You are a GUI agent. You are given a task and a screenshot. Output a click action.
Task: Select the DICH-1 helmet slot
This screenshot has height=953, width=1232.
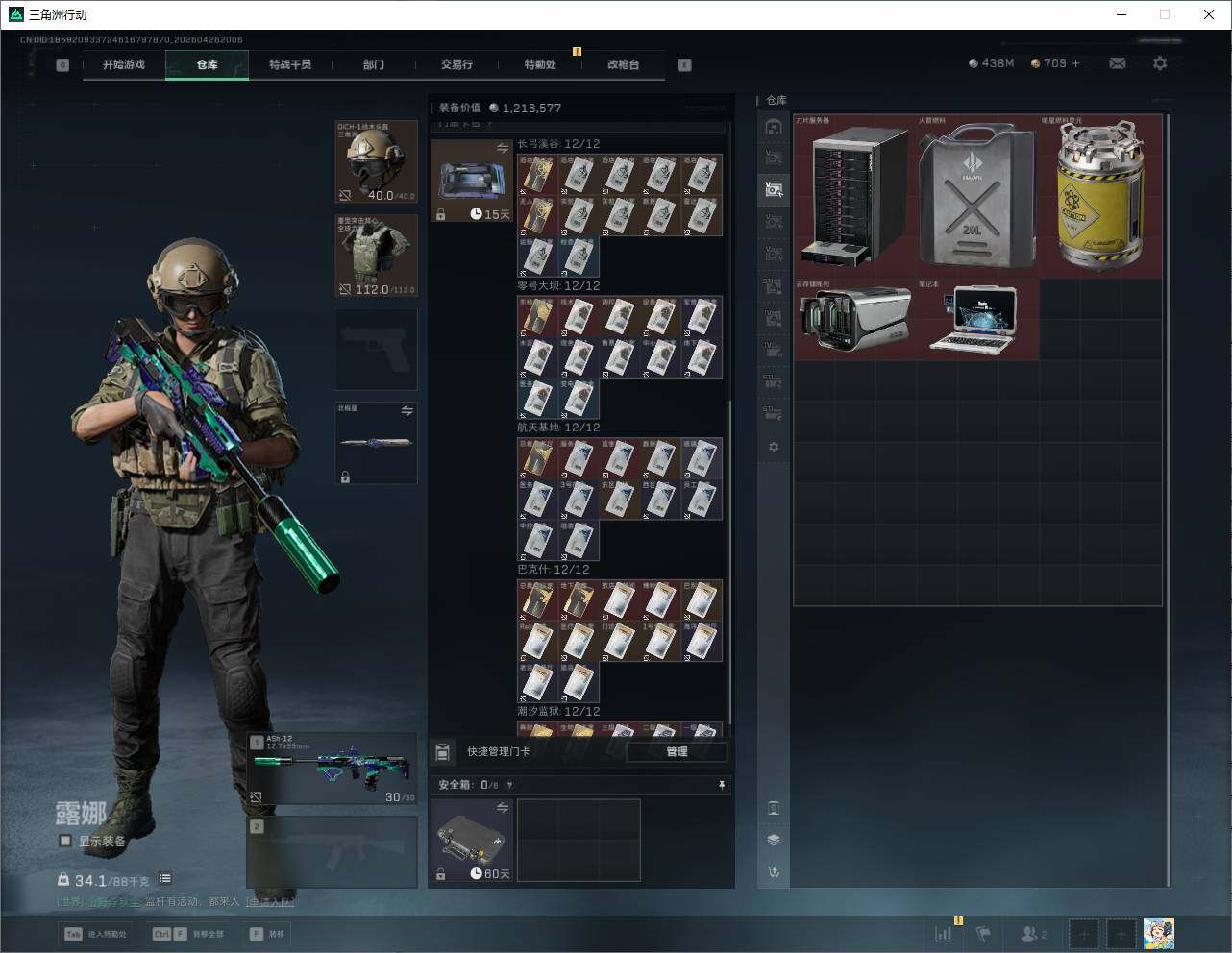click(x=377, y=161)
